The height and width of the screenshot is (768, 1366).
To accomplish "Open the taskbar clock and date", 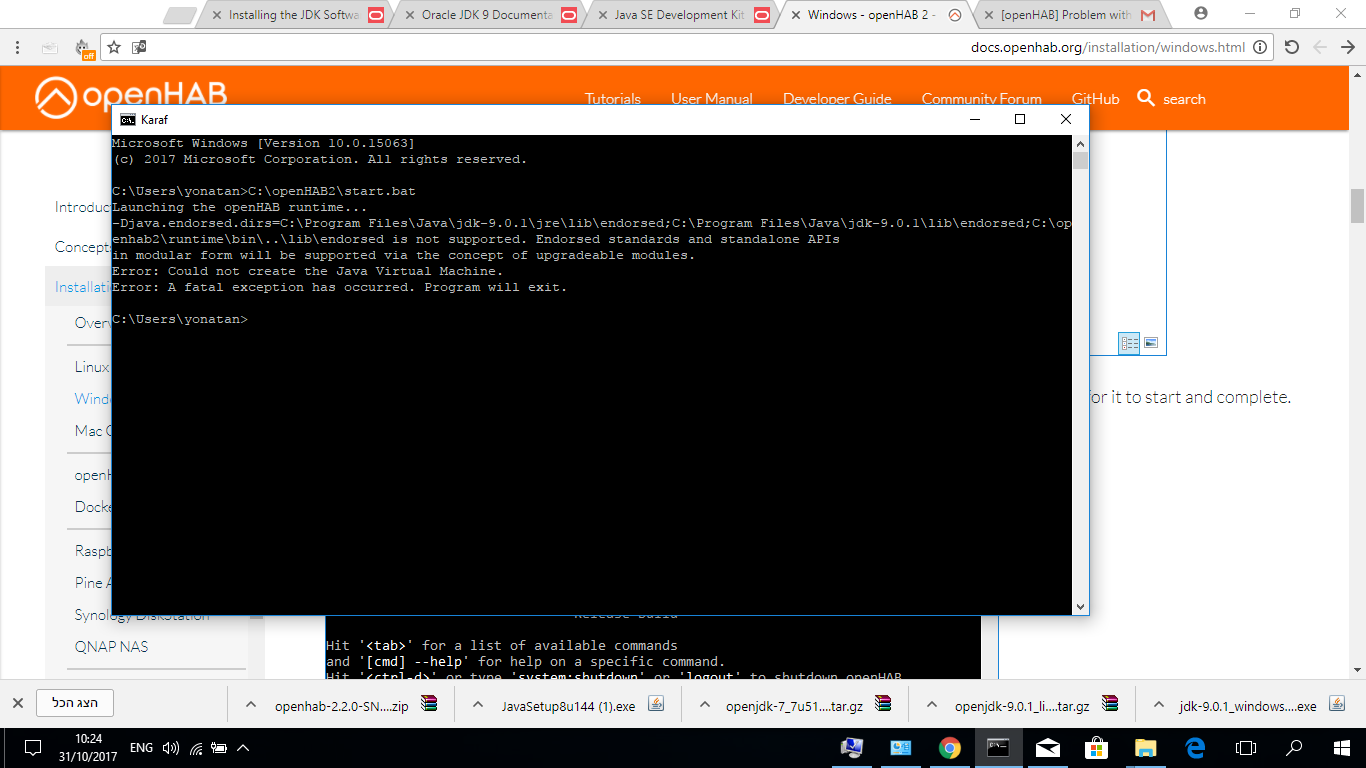I will coord(89,748).
